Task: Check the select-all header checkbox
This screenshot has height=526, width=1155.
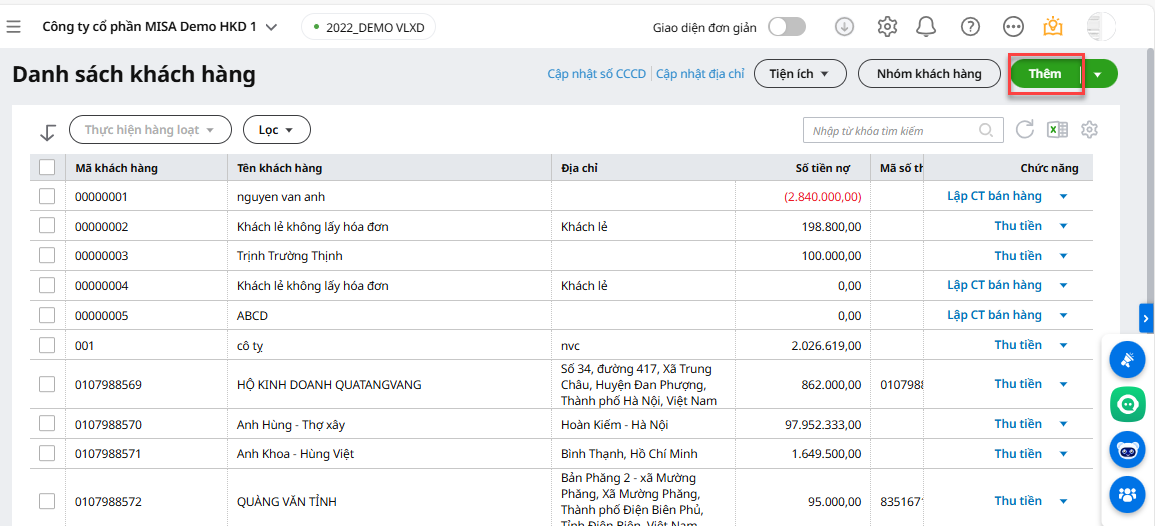Action: (x=47, y=167)
